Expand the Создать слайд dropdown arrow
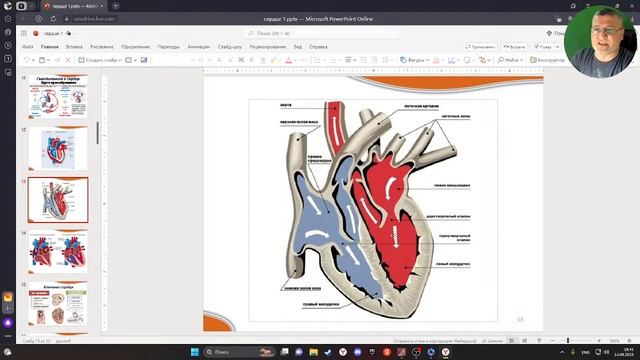The width and height of the screenshot is (640, 360). pyautogui.click(x=120, y=60)
